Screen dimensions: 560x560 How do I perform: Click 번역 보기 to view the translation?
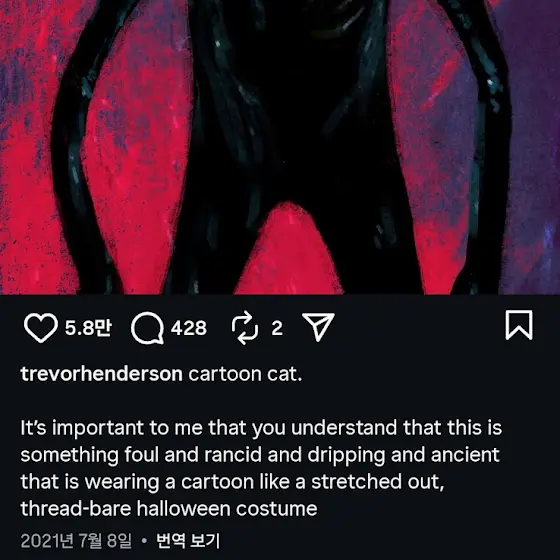click(x=188, y=541)
